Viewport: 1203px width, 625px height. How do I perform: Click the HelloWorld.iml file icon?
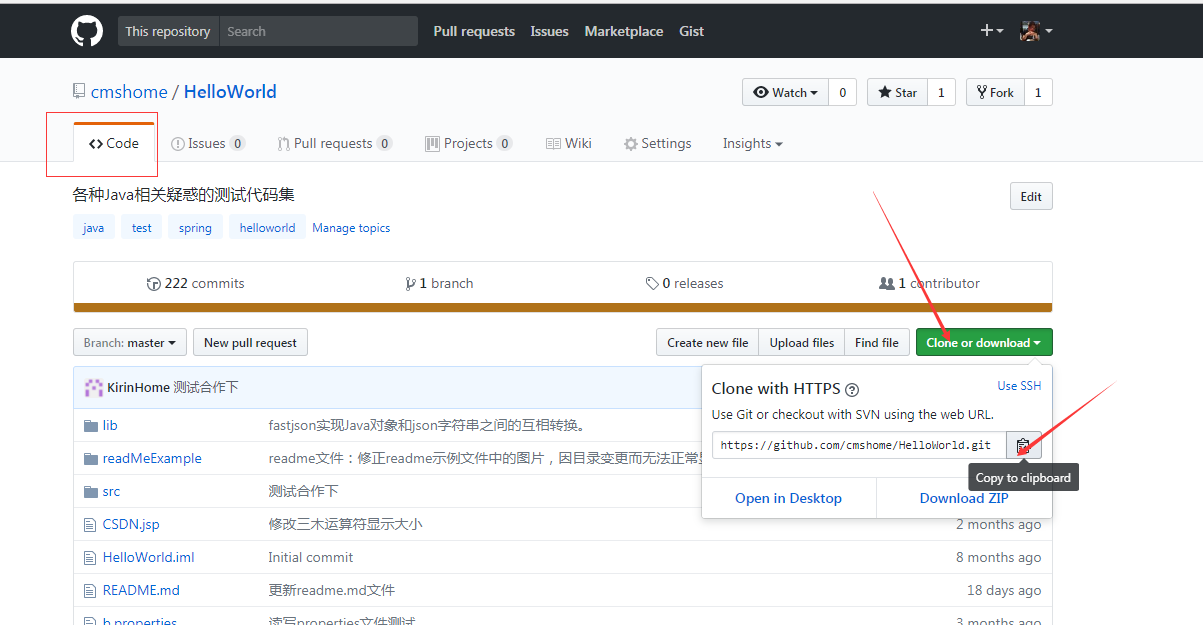[x=90, y=557]
